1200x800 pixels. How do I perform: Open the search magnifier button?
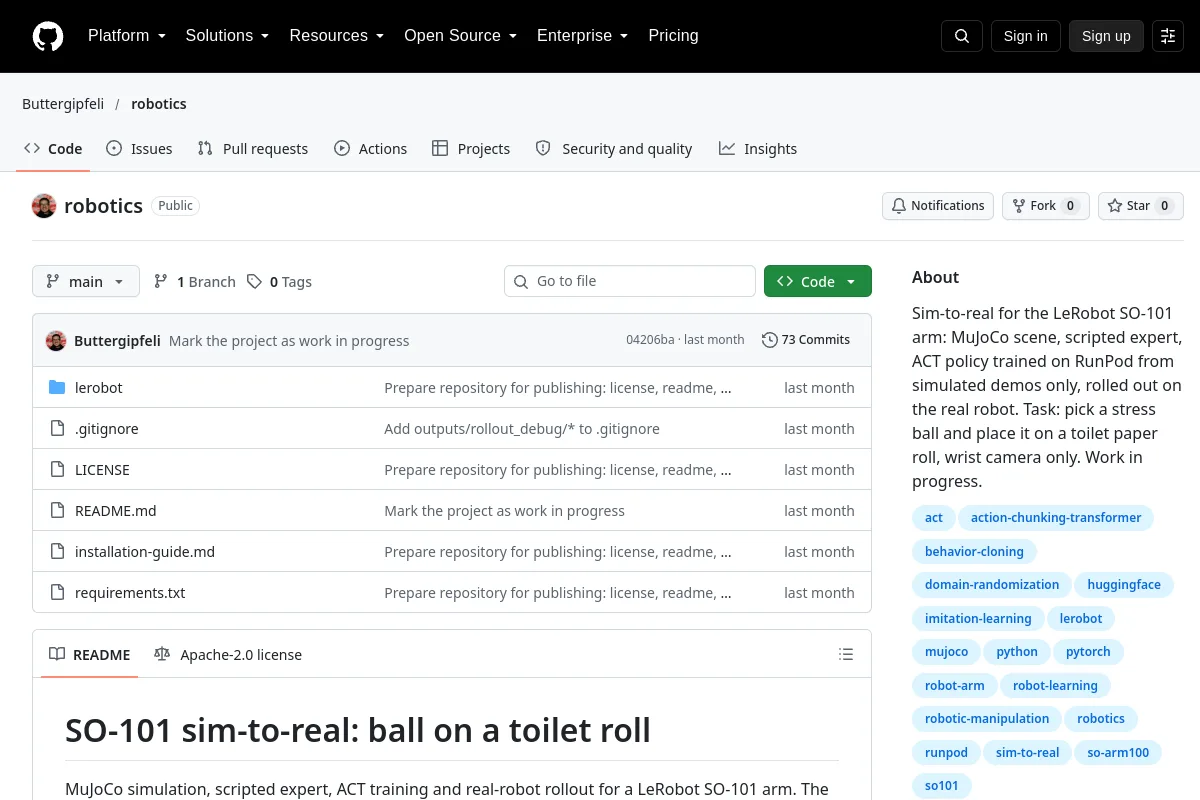click(962, 36)
